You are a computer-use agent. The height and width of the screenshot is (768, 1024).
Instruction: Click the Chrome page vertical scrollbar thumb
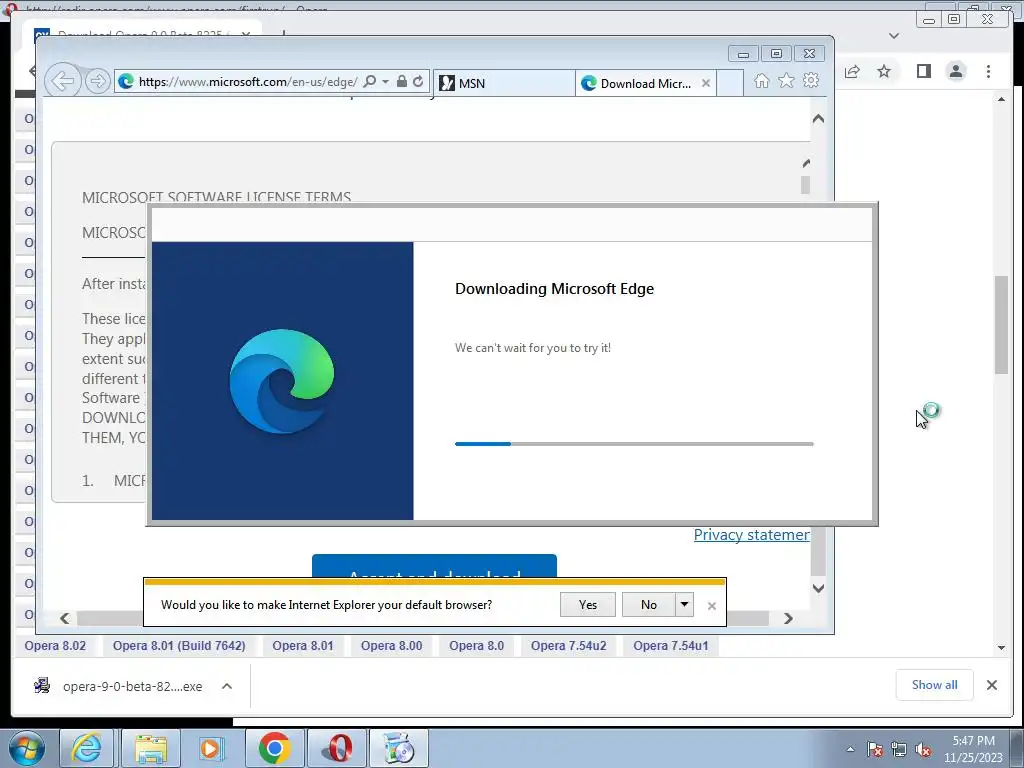coord(1002,325)
